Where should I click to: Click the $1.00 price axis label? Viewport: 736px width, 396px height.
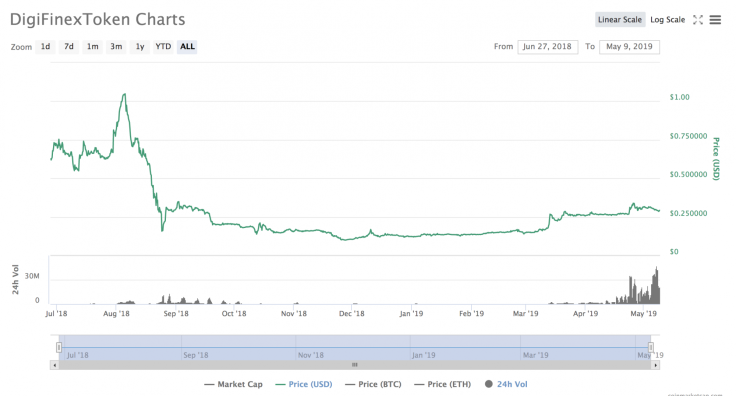tap(679, 97)
